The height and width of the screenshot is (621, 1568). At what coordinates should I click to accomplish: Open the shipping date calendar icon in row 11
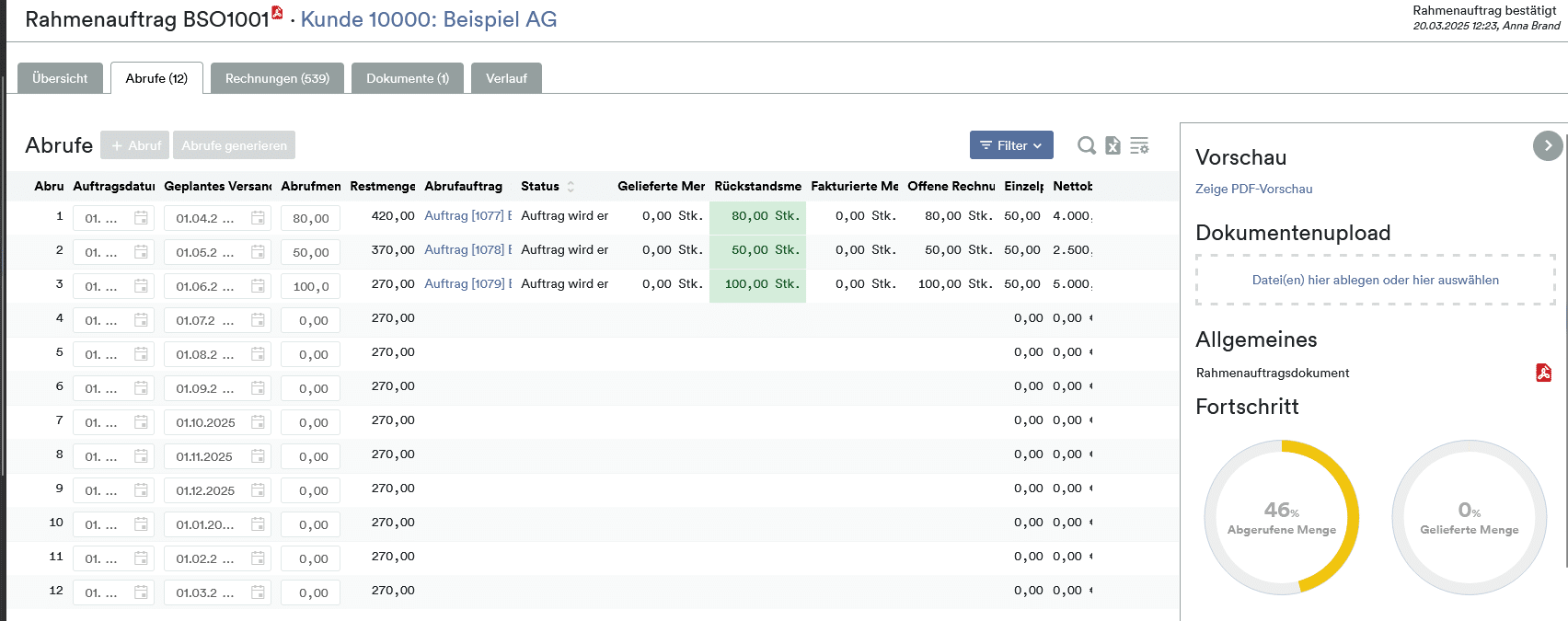258,558
